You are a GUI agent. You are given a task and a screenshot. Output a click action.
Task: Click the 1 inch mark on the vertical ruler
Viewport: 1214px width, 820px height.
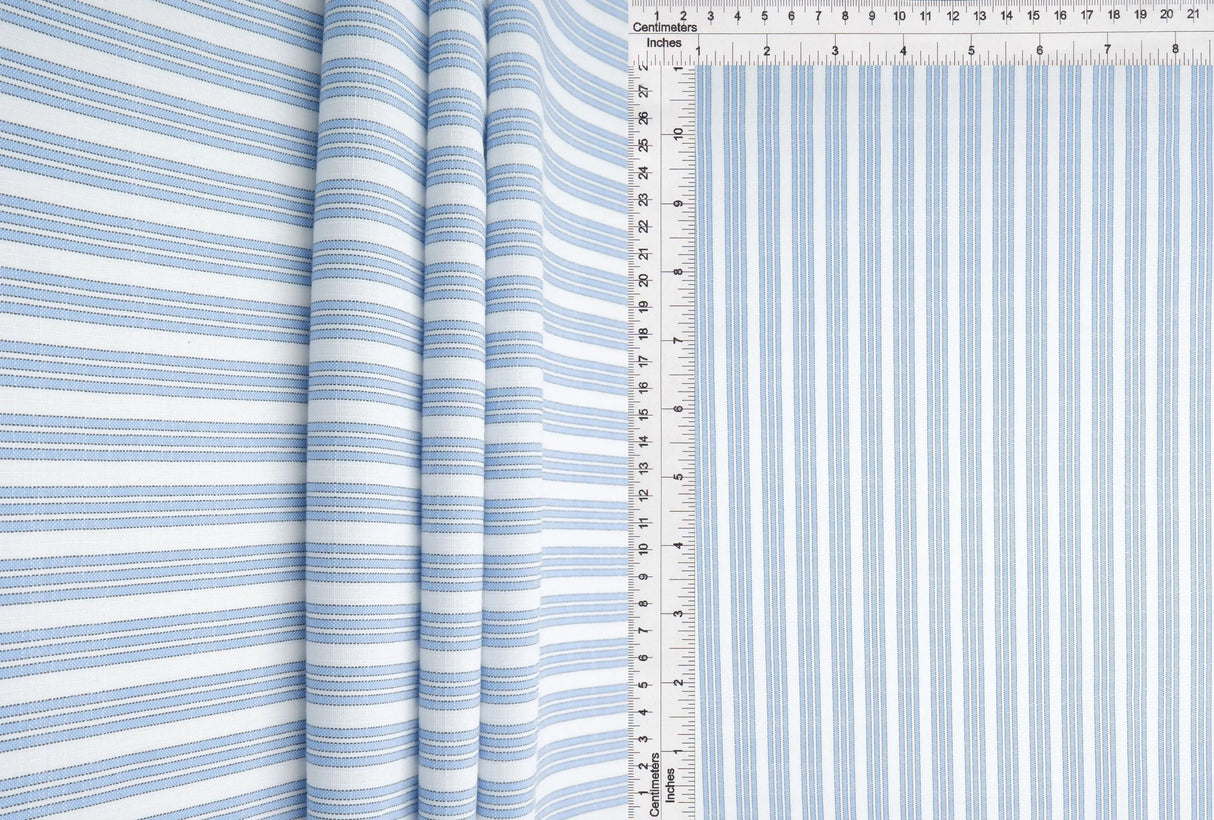pyautogui.click(x=678, y=750)
